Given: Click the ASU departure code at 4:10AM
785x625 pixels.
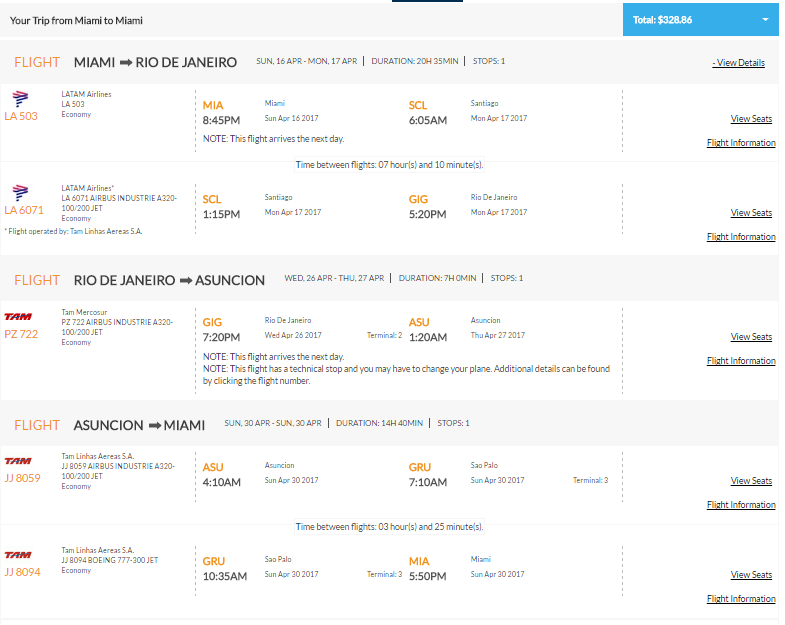Looking at the screenshot, I should tap(213, 468).
